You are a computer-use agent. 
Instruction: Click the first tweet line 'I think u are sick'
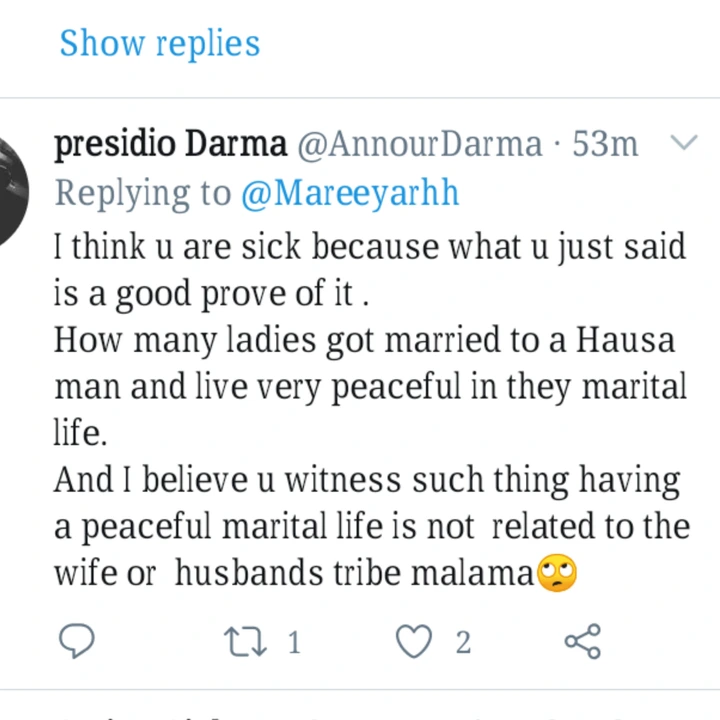tap(177, 246)
